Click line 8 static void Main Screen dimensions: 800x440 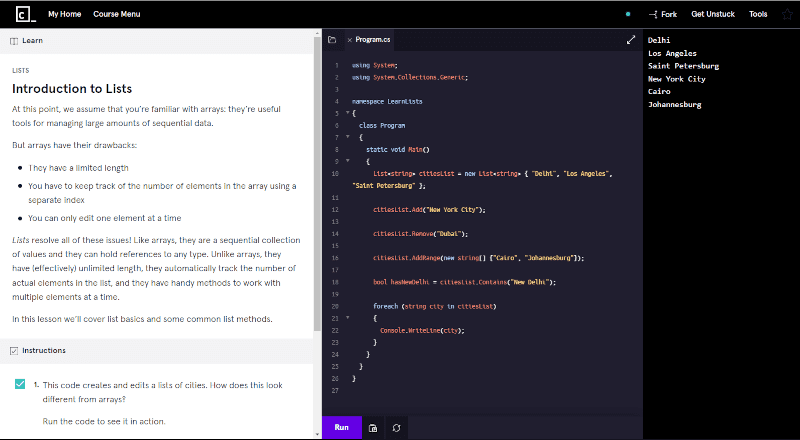click(398, 150)
